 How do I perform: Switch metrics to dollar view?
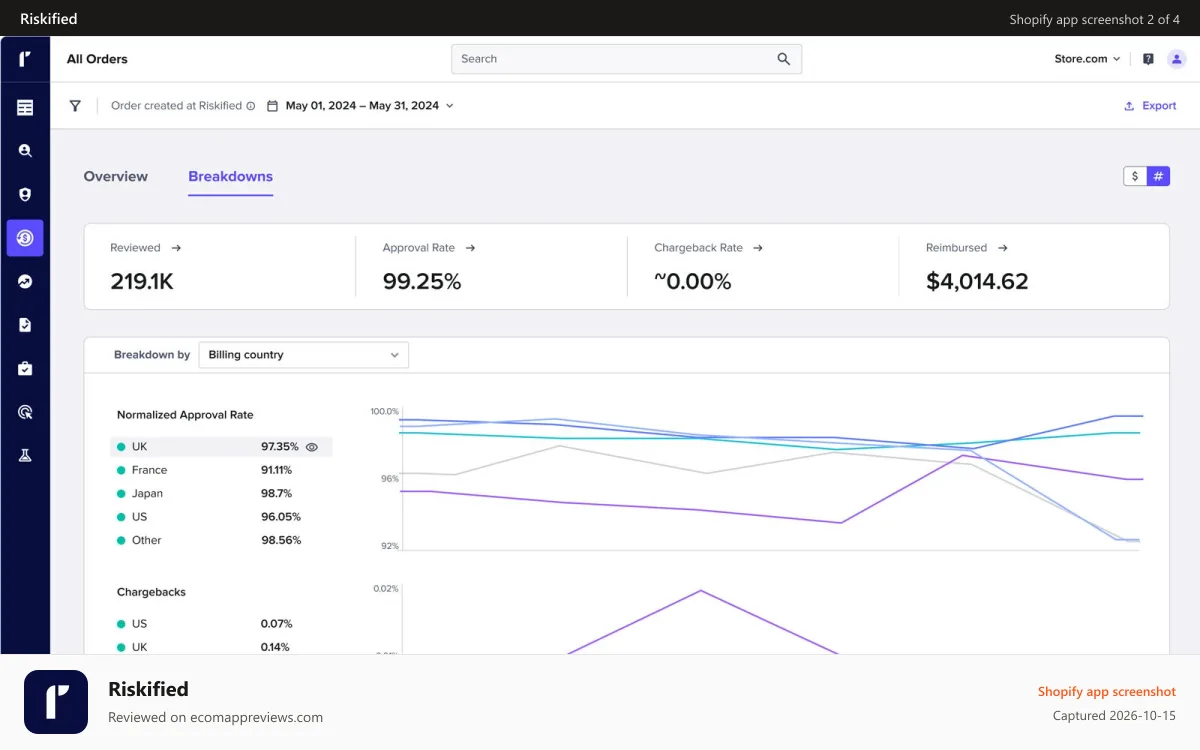pos(1135,176)
